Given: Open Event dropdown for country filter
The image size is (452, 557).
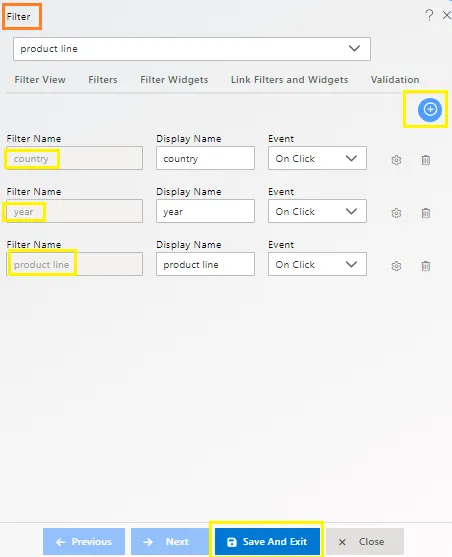Looking at the screenshot, I should [317, 158].
